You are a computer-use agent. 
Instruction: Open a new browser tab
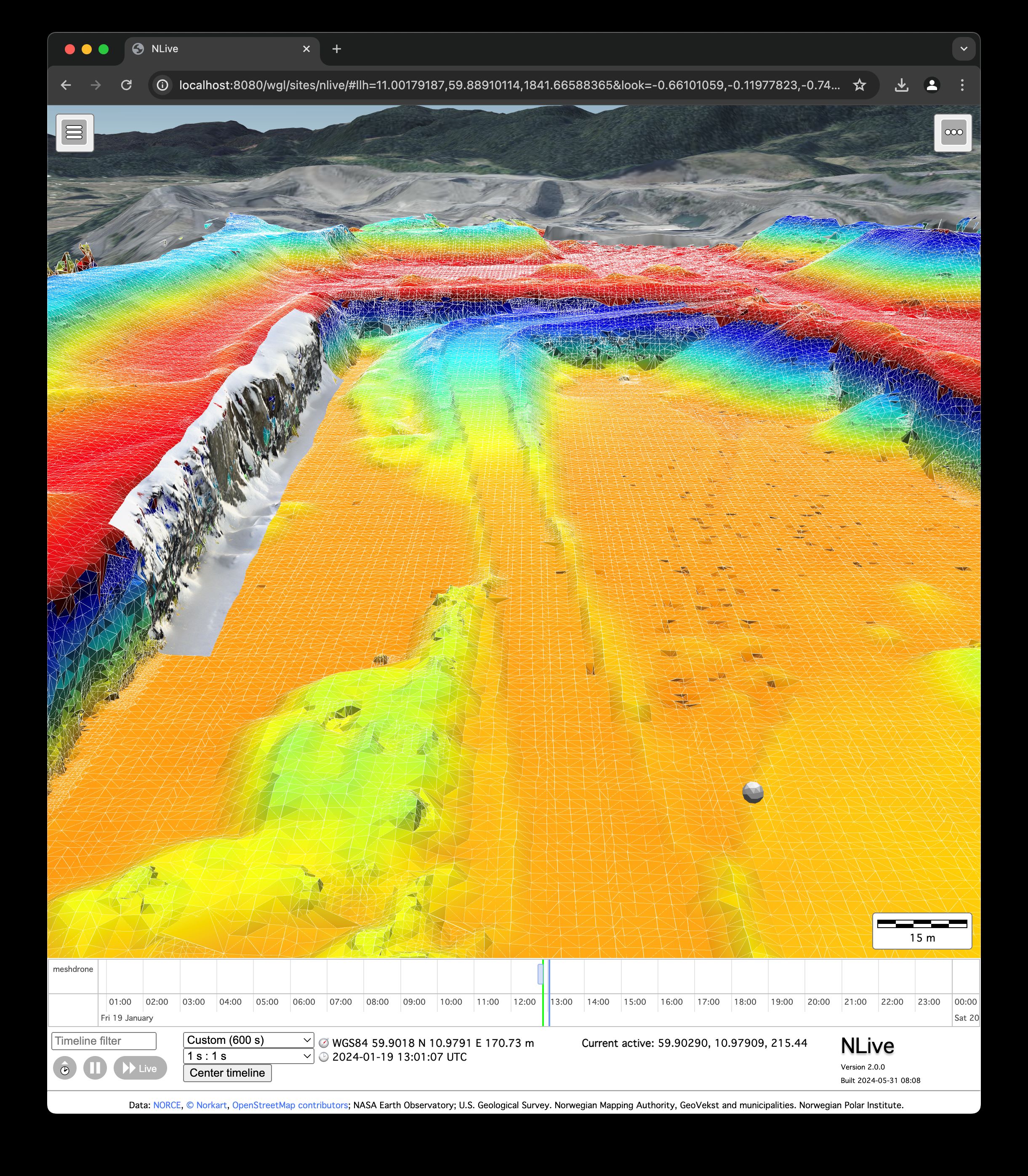[337, 49]
